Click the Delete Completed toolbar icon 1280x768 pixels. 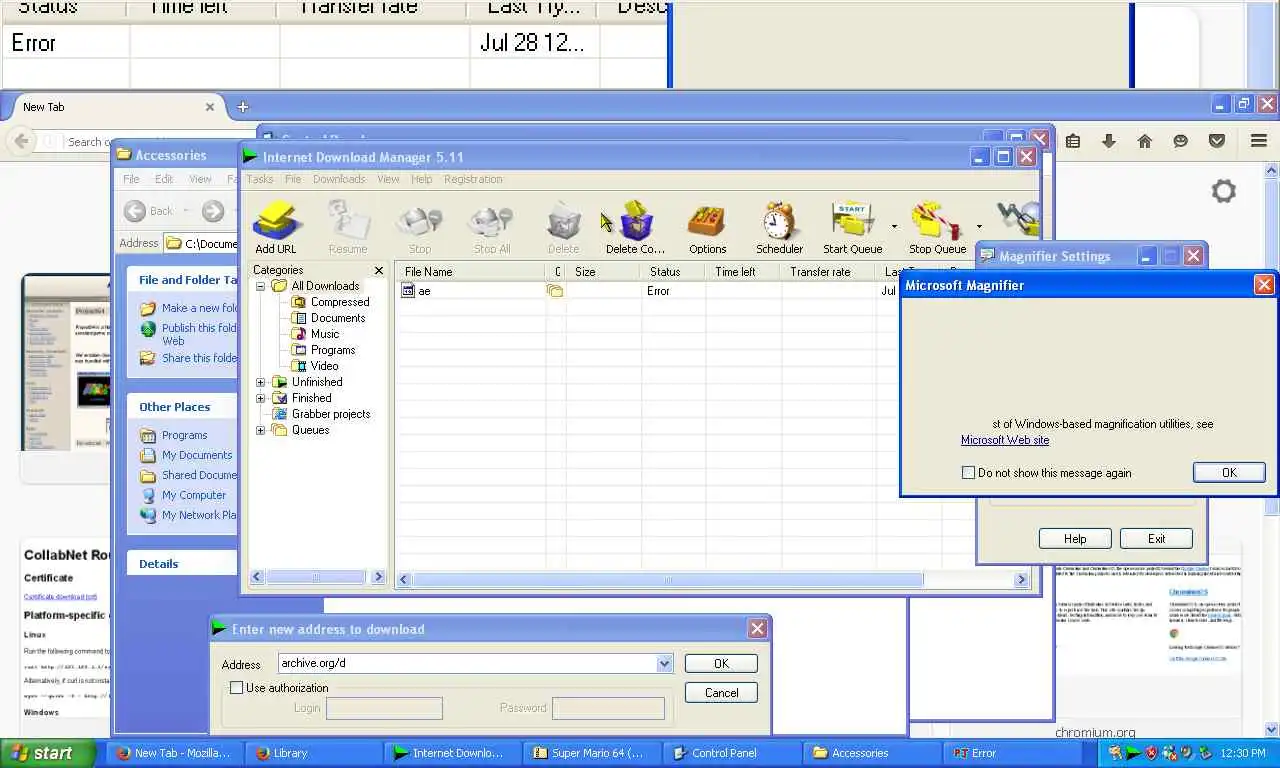click(x=635, y=226)
